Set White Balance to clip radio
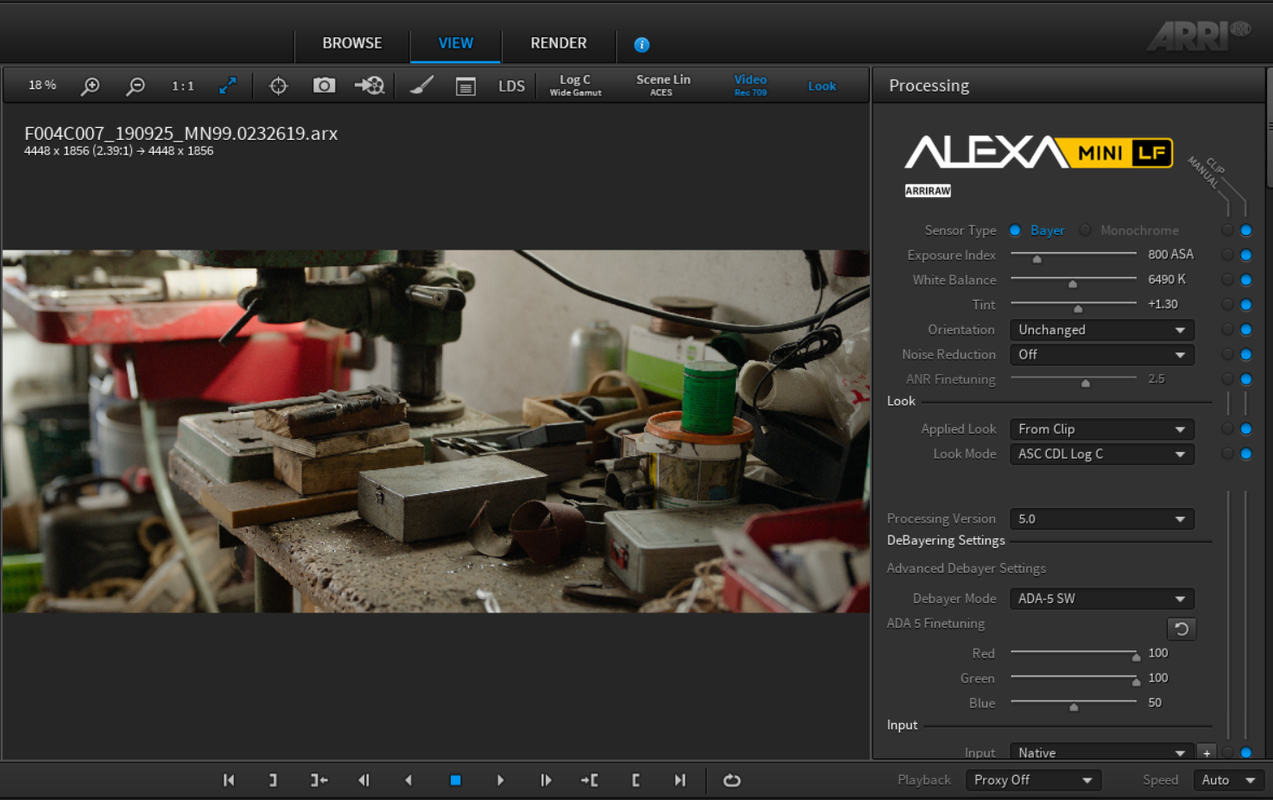Screen dimensions: 1273x800 pyautogui.click(x=1246, y=280)
